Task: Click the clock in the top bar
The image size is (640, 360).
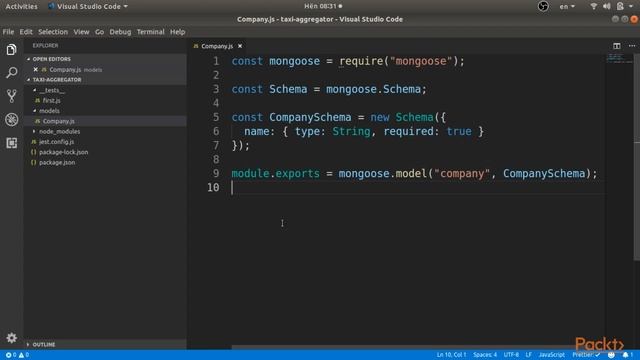Action: pos(323,6)
